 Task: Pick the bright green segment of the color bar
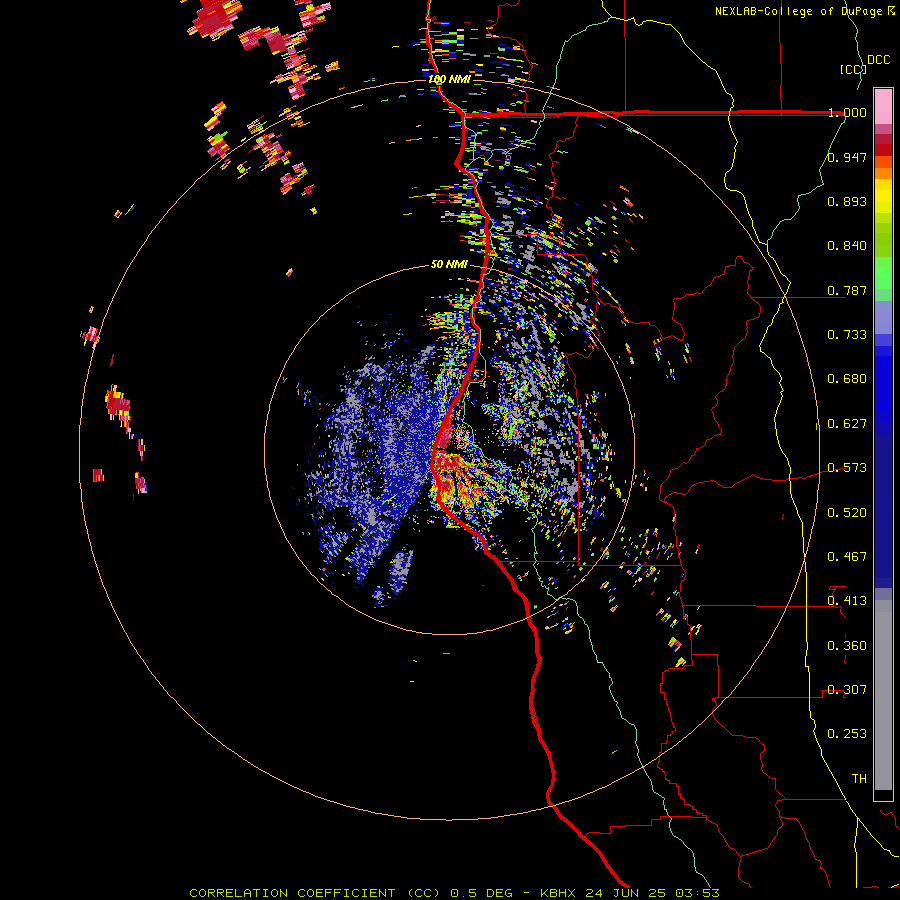(883, 273)
